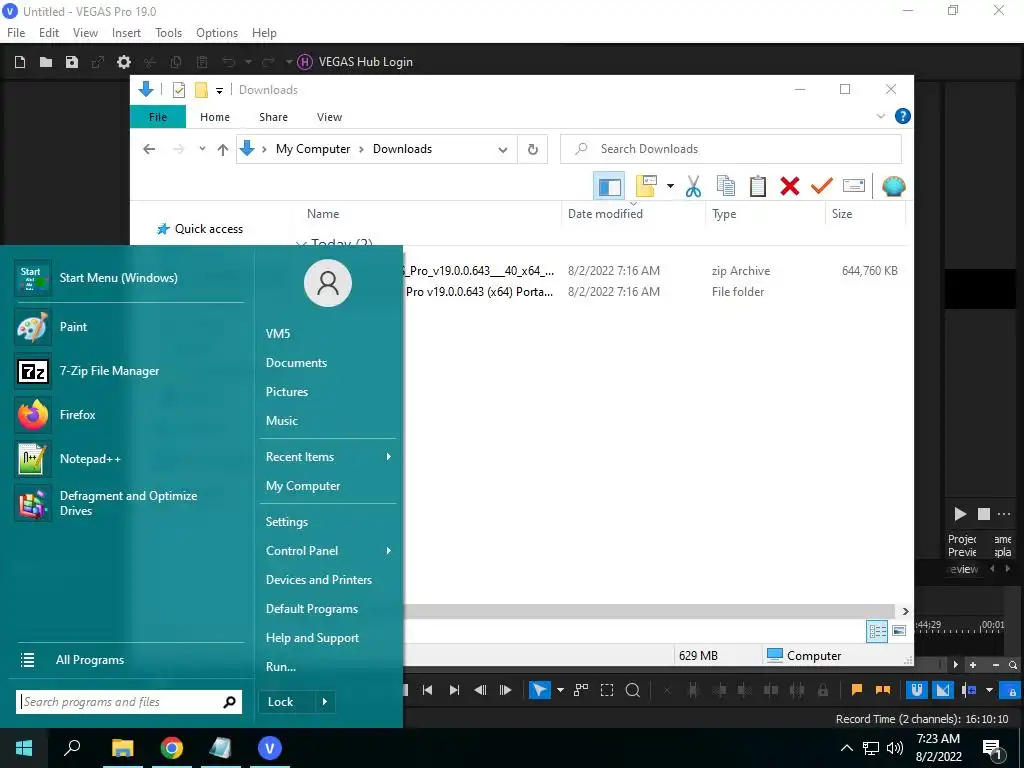Image resolution: width=1024 pixels, height=768 pixels.
Task: Click the VEGAS open folder icon
Action: (46, 62)
